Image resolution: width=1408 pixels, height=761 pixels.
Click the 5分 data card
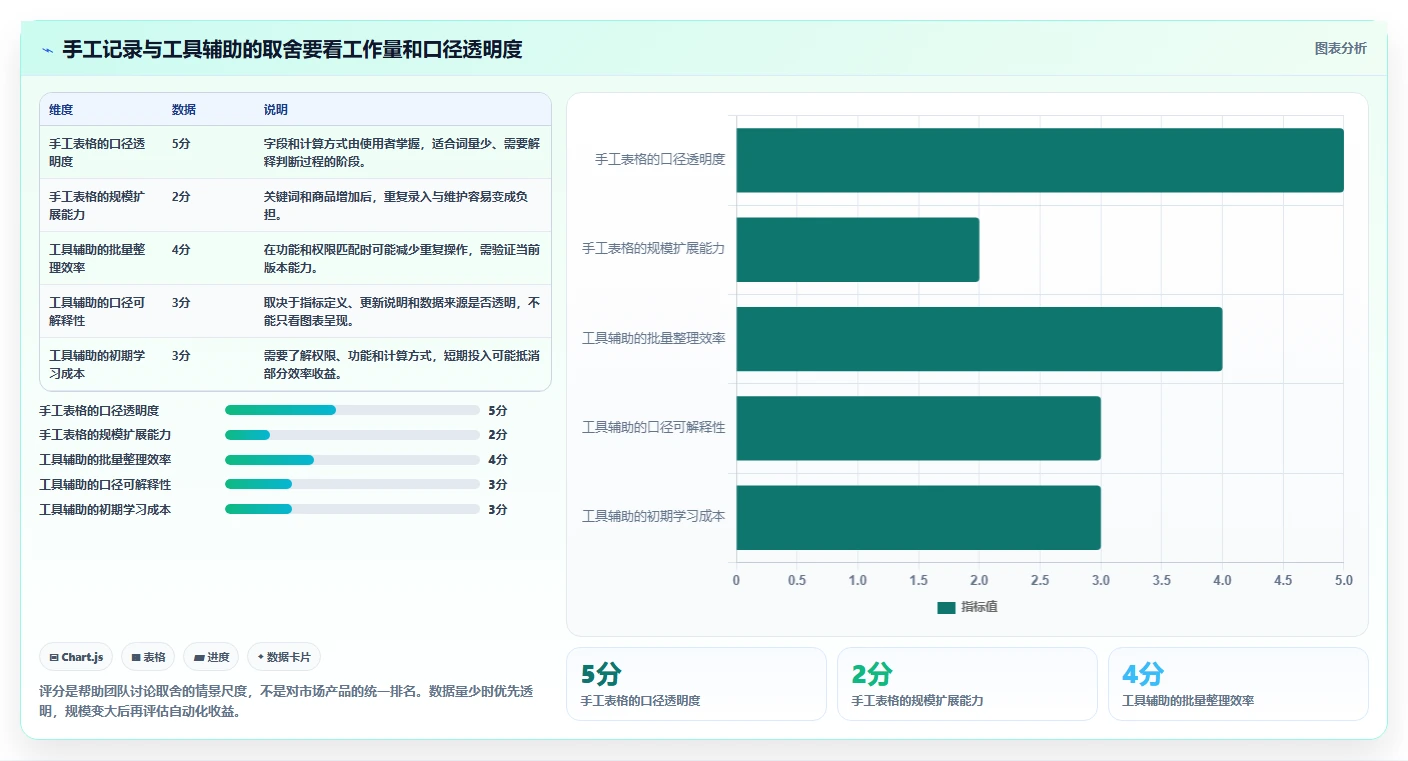696,684
